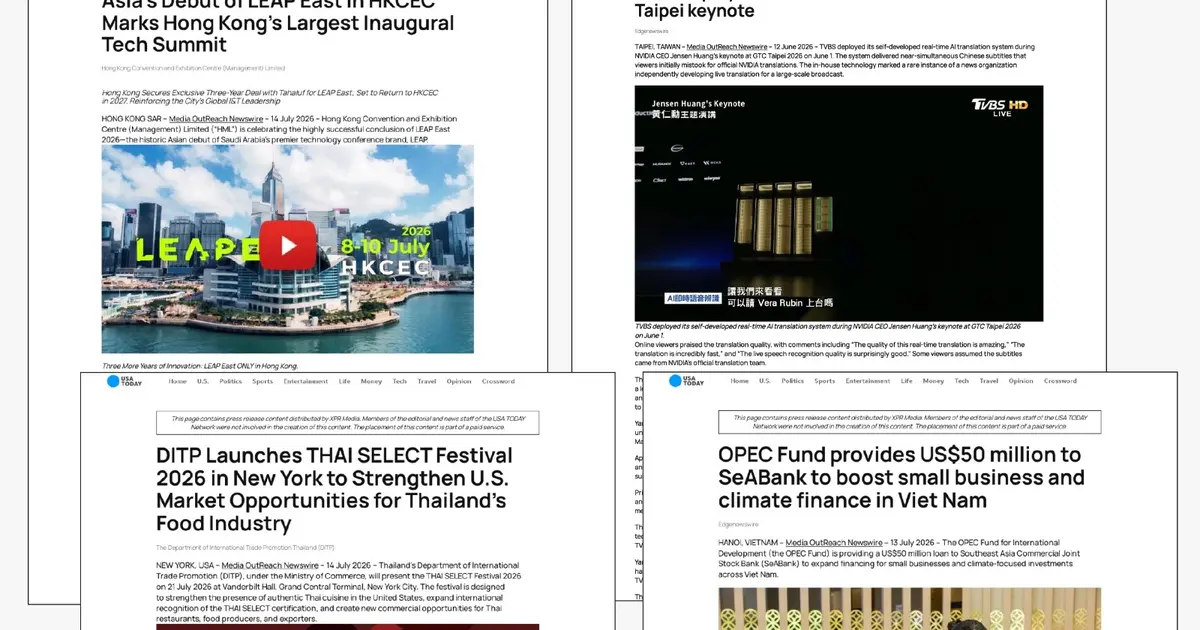
Task: Select Travel on the DITP page nav
Action: 427,381
